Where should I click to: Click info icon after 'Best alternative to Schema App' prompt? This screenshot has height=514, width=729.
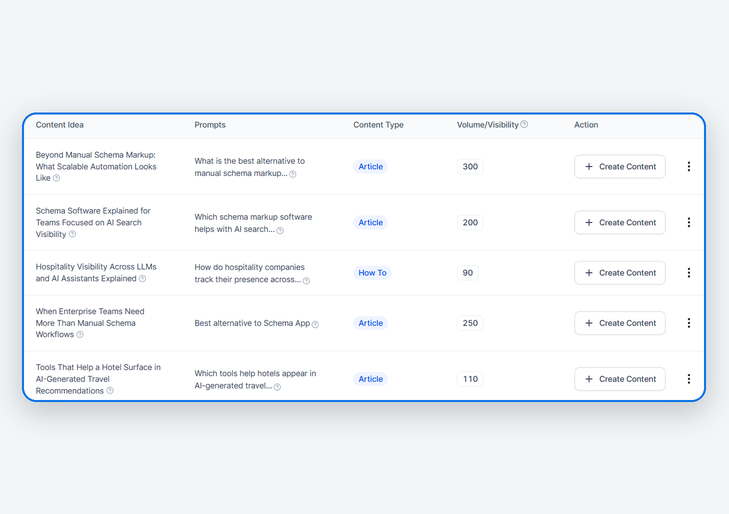[x=315, y=324]
